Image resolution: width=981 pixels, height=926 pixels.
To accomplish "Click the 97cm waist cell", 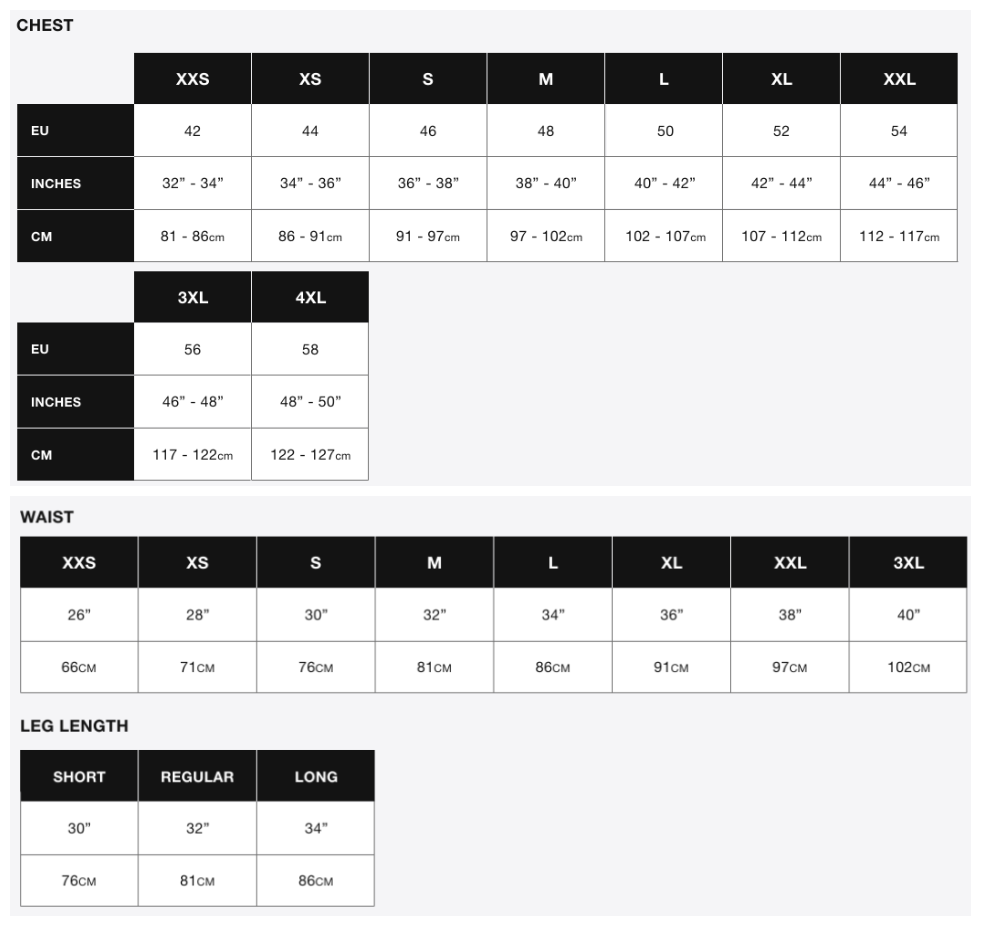I will (789, 667).
